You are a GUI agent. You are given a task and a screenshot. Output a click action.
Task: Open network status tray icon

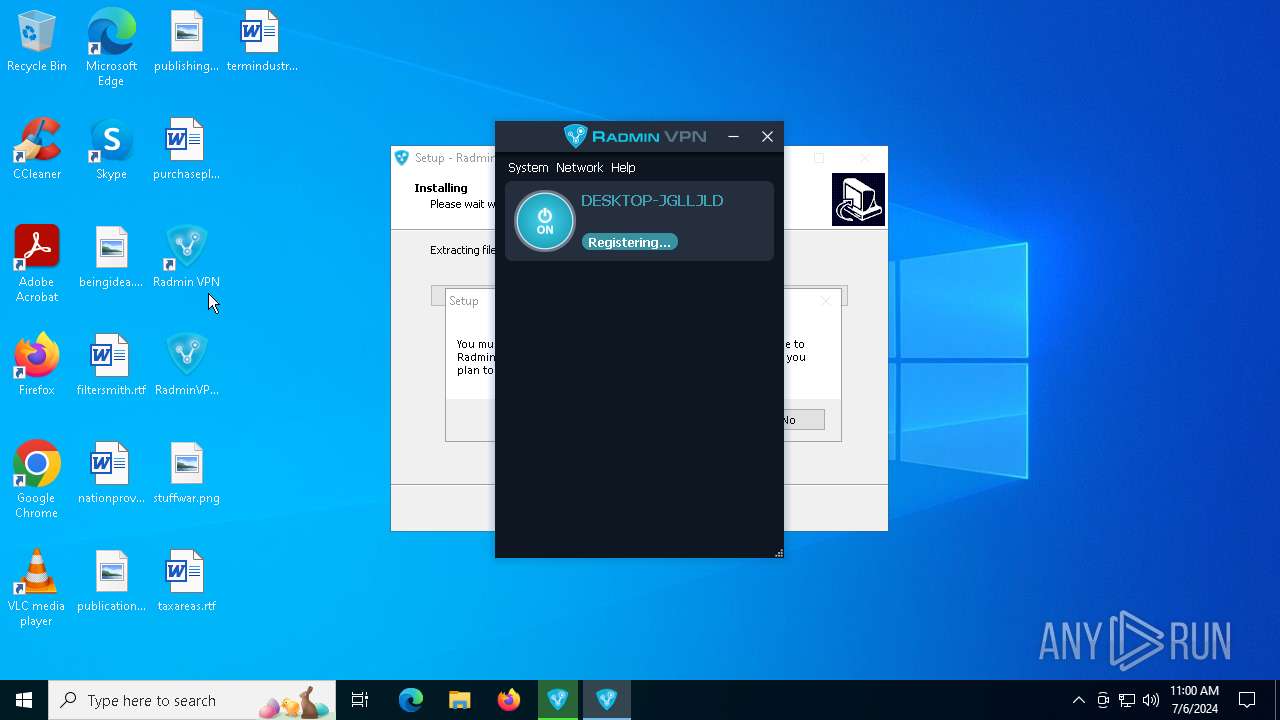pyautogui.click(x=1127, y=700)
